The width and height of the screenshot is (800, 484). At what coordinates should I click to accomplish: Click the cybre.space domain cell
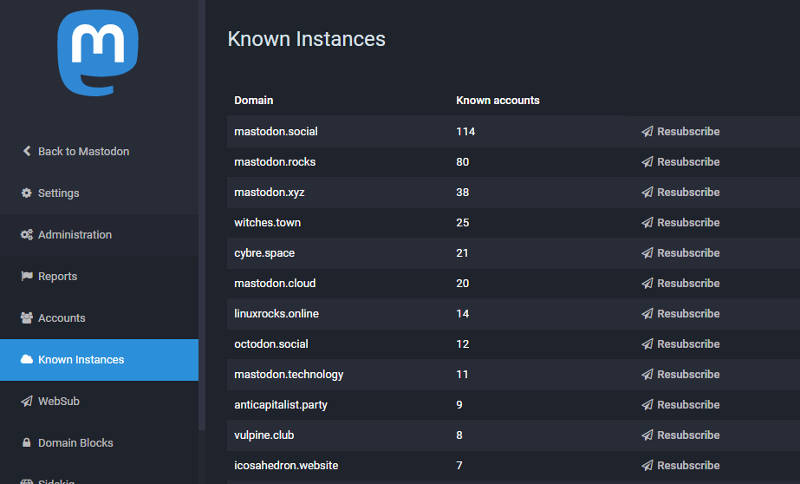tap(264, 253)
